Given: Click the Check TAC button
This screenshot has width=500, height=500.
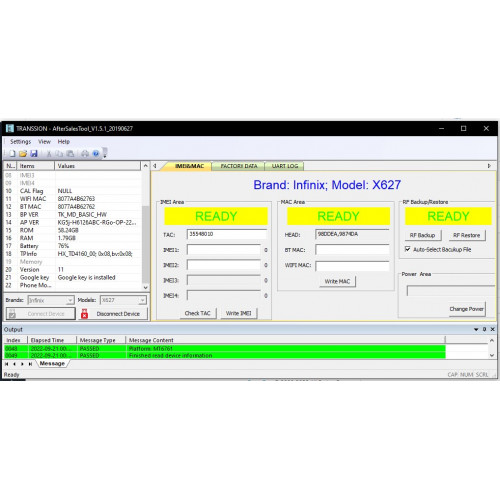Looking at the screenshot, I should point(198,313).
